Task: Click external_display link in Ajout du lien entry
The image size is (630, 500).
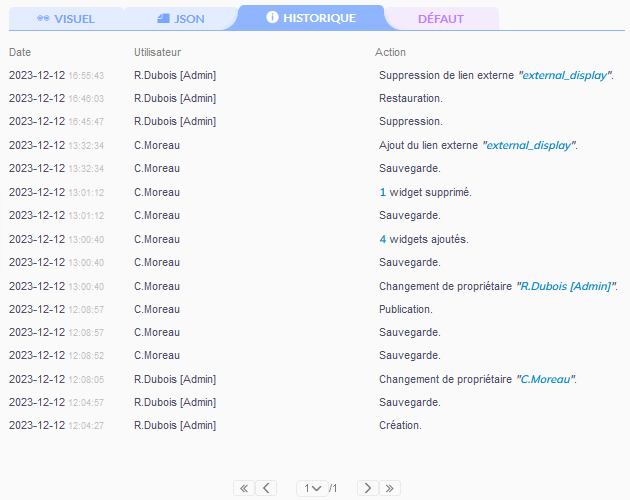Action: click(x=529, y=145)
